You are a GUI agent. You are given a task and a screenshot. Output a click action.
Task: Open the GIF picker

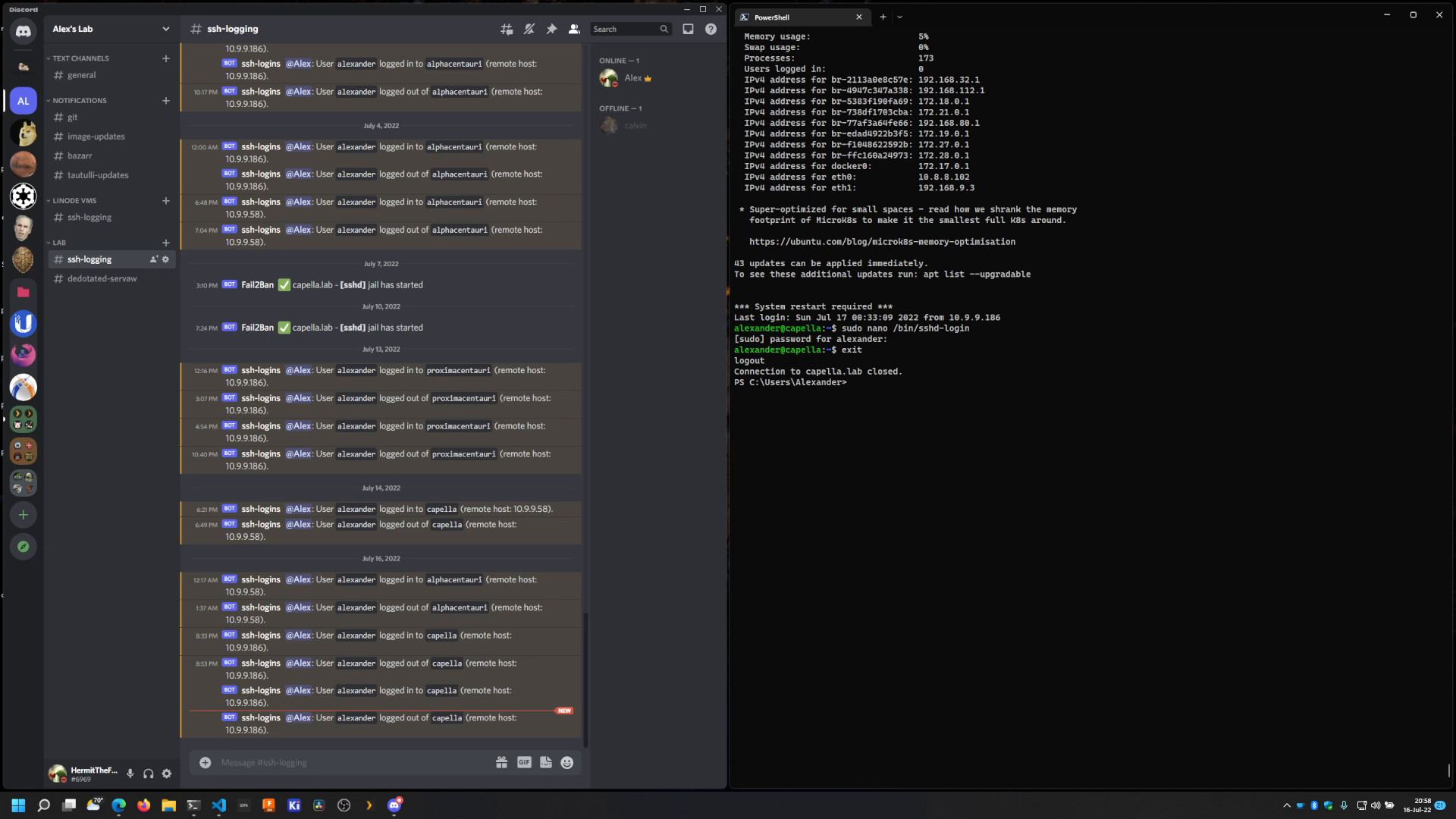tap(524, 762)
